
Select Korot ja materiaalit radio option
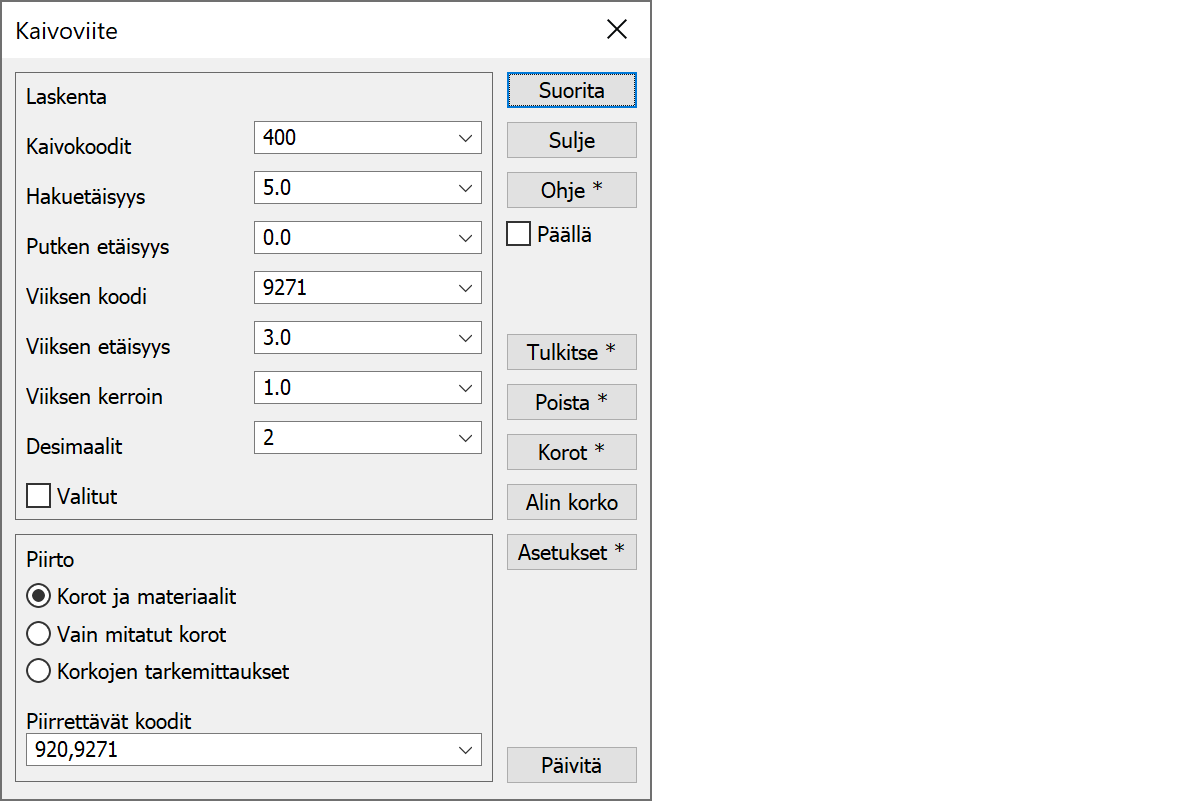pos(39,597)
